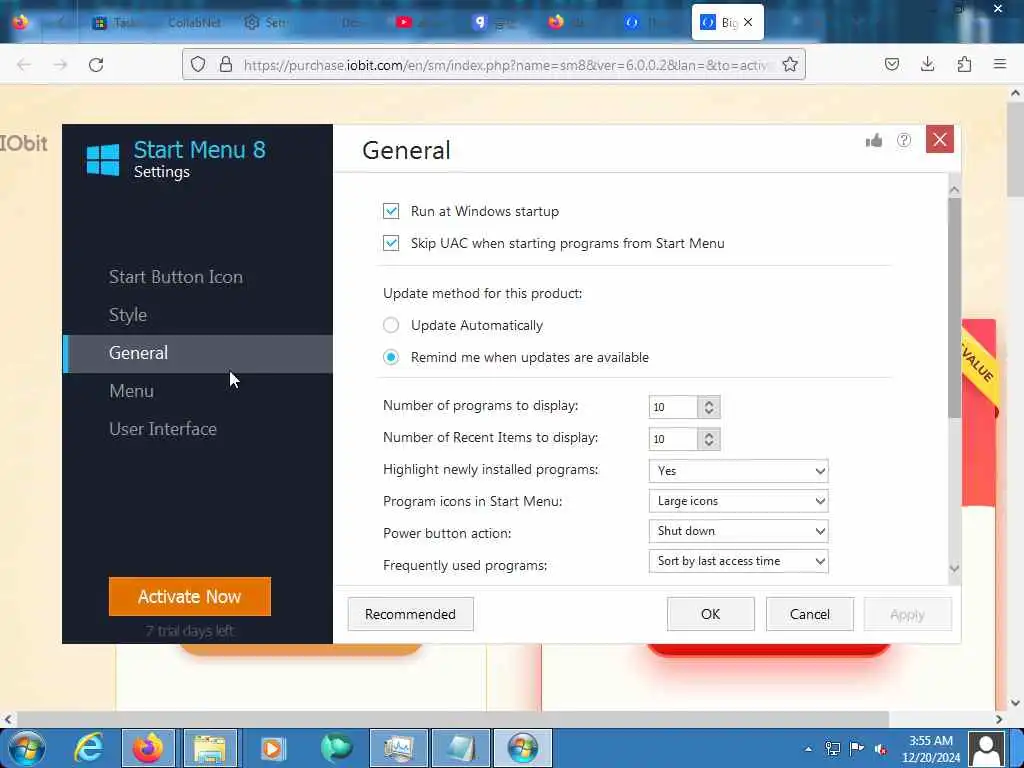Viewport: 1024px width, 768px height.
Task: Open the Firefox extensions puzzle icon
Action: tap(964, 64)
